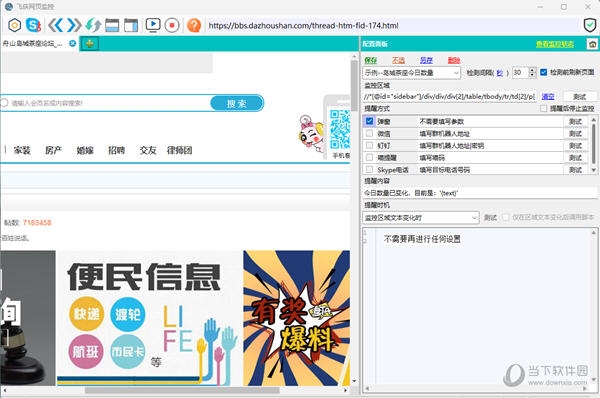The image size is (600, 398).
Task: Click the reminder content text field
Action: (x=479, y=193)
